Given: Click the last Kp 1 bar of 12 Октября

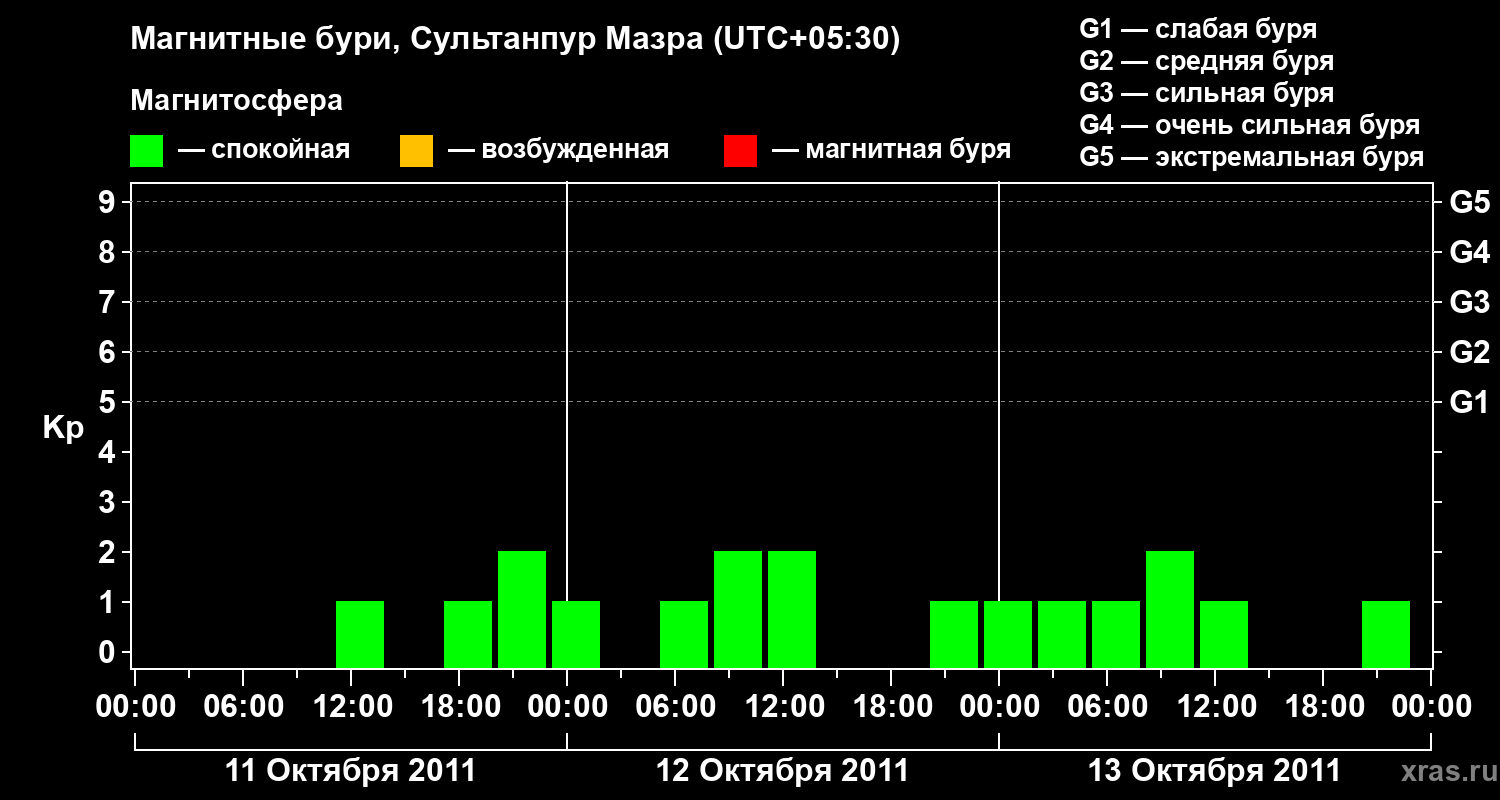Looking at the screenshot, I should point(954,634).
